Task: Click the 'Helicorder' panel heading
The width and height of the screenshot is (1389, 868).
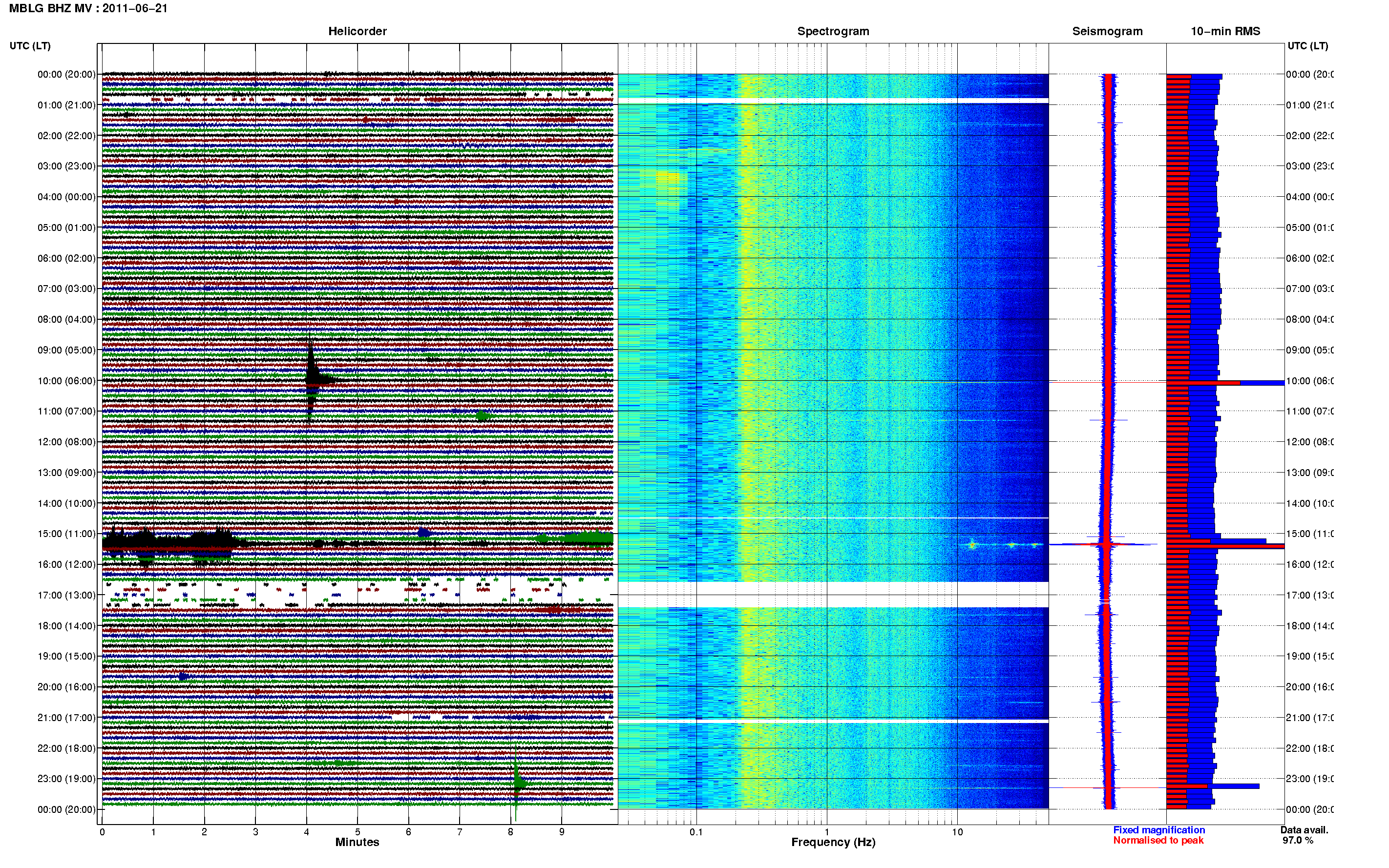Action: (x=357, y=32)
